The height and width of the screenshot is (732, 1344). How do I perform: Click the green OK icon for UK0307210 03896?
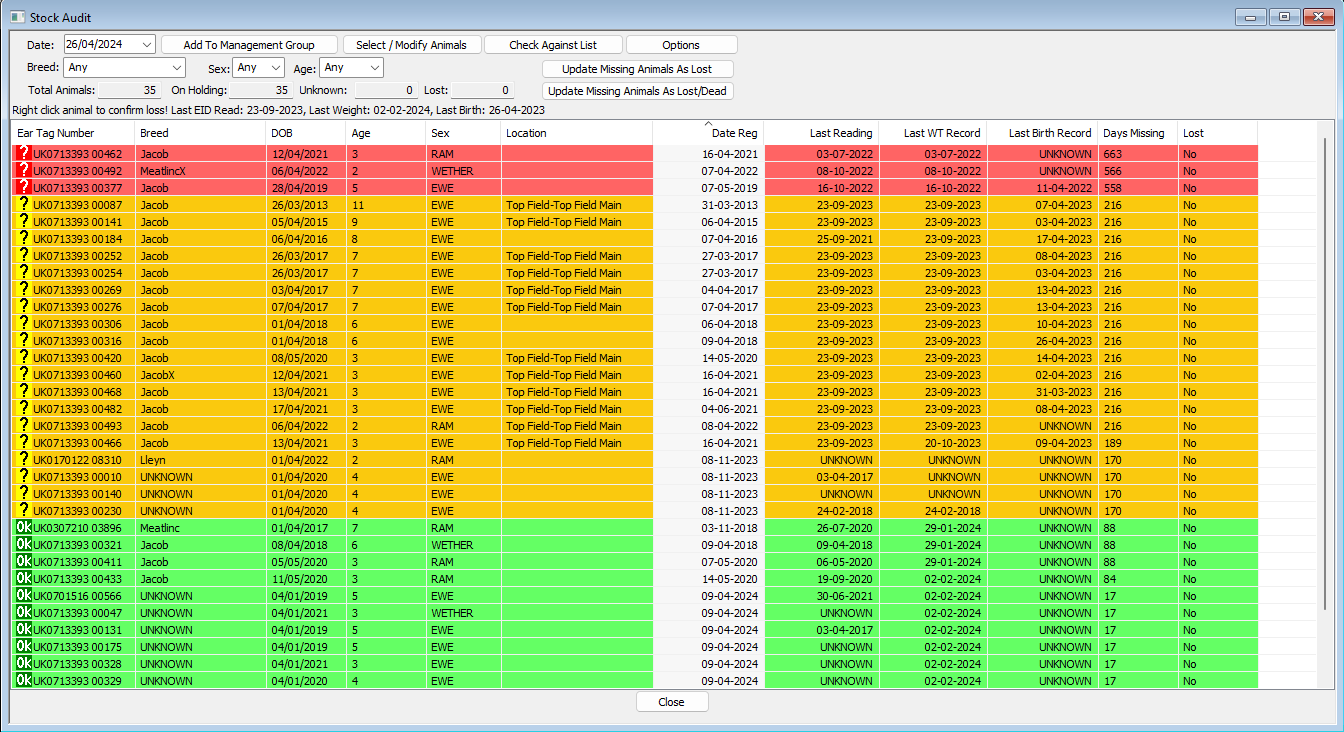coord(24,528)
